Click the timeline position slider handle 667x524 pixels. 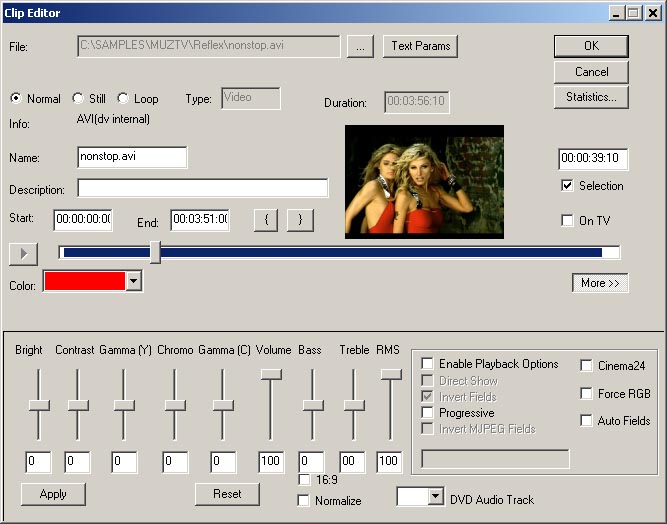coord(155,252)
